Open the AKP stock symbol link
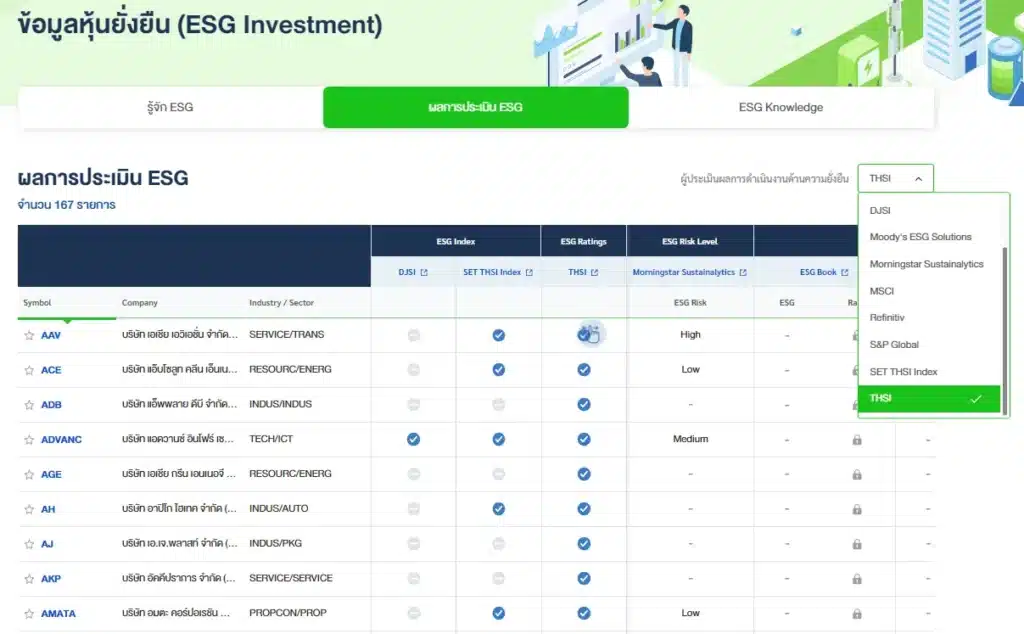This screenshot has height=634, width=1024. pos(51,579)
